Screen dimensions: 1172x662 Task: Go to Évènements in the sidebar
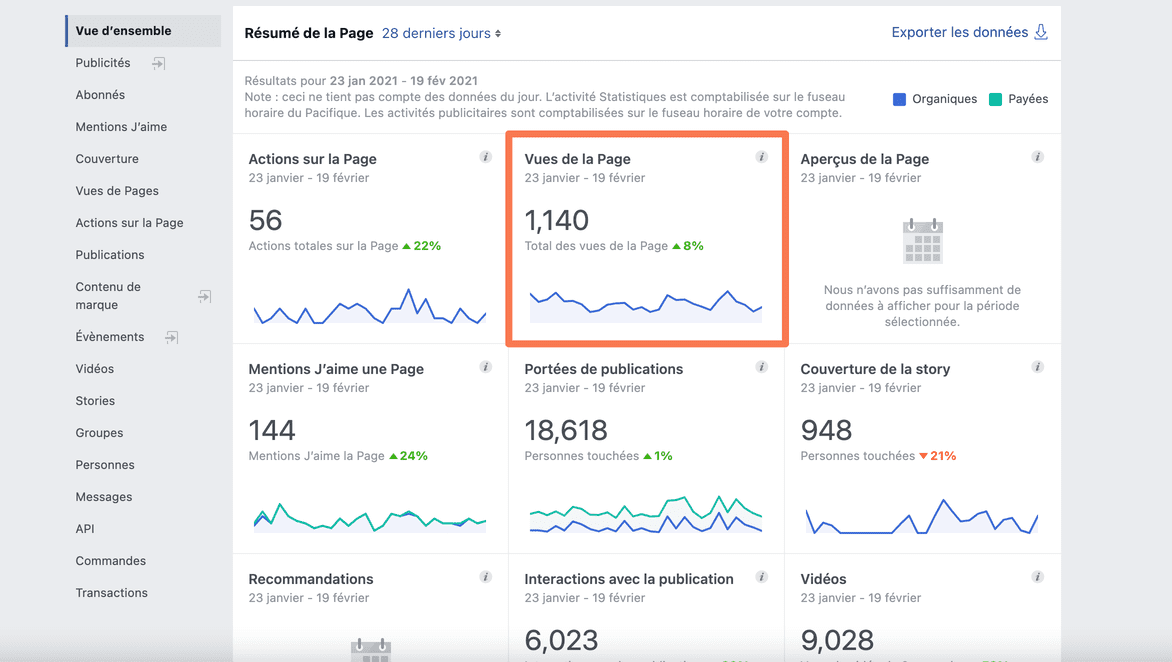(x=110, y=337)
